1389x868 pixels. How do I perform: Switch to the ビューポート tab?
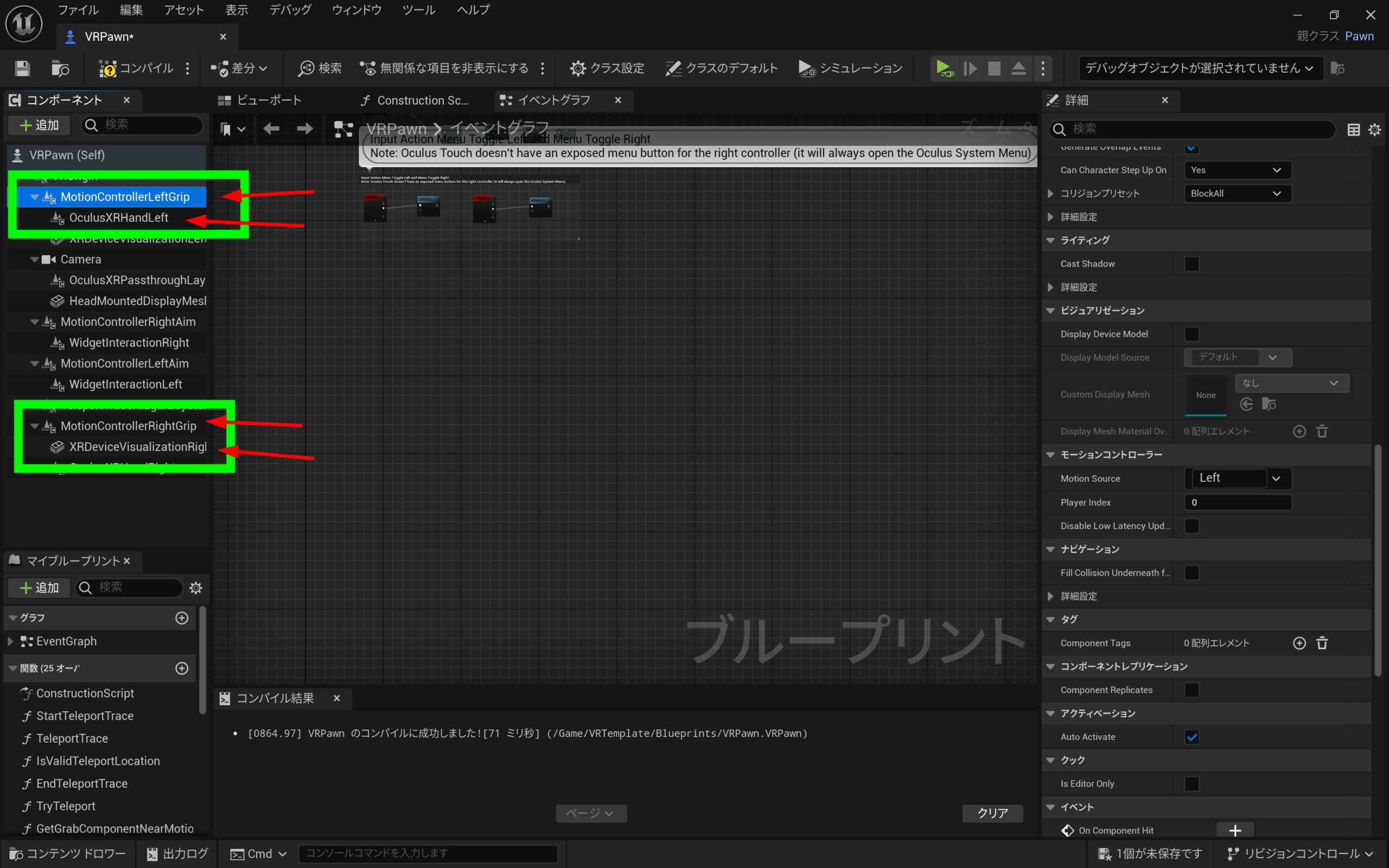point(260,100)
